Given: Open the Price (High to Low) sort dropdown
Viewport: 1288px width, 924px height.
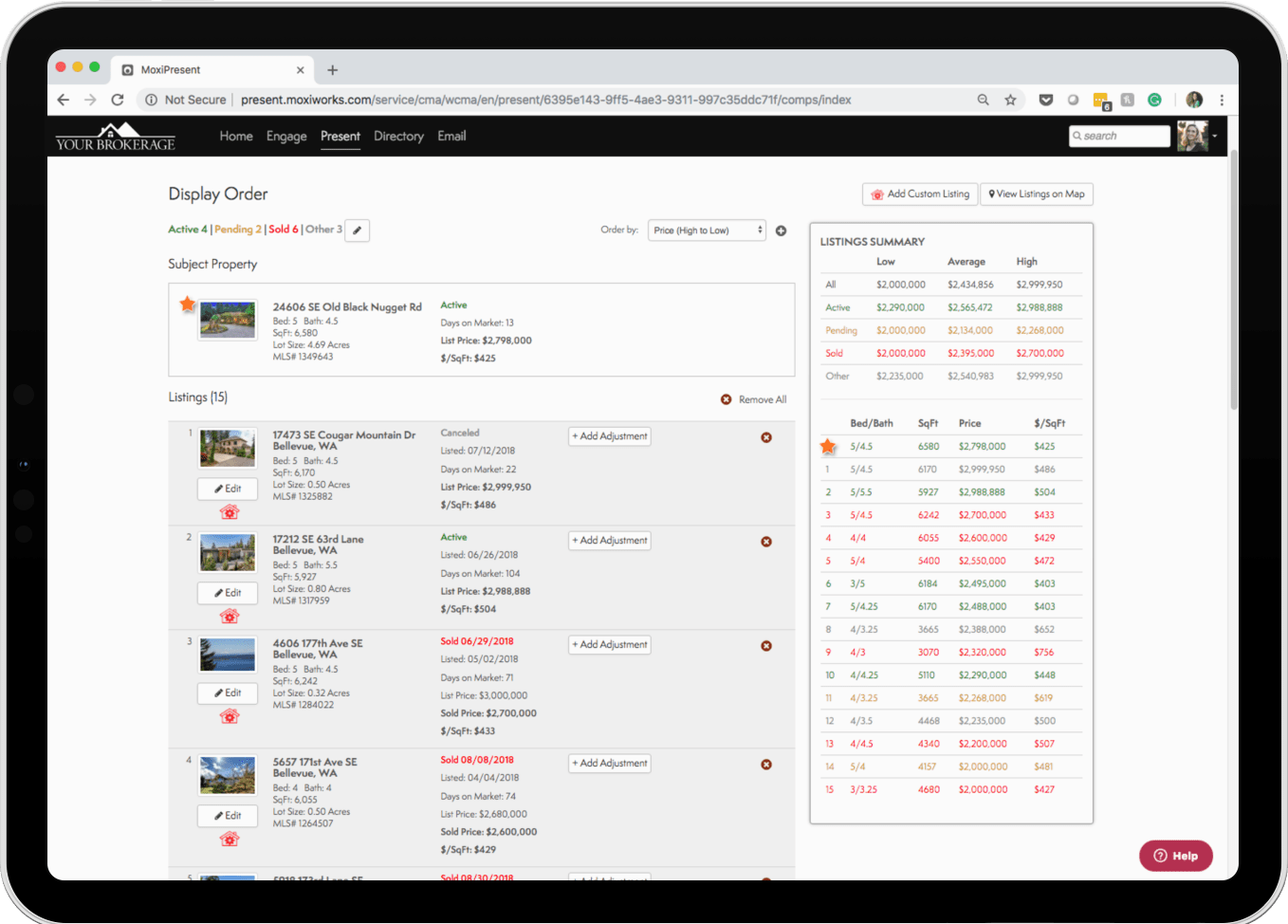Looking at the screenshot, I should (707, 230).
